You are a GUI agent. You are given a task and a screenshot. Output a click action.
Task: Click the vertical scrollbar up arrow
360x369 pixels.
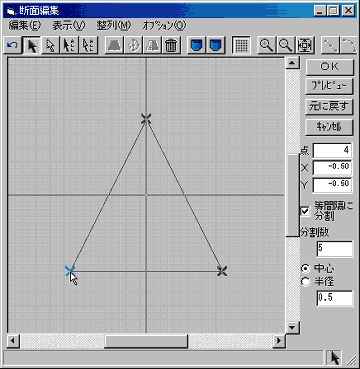293,63
